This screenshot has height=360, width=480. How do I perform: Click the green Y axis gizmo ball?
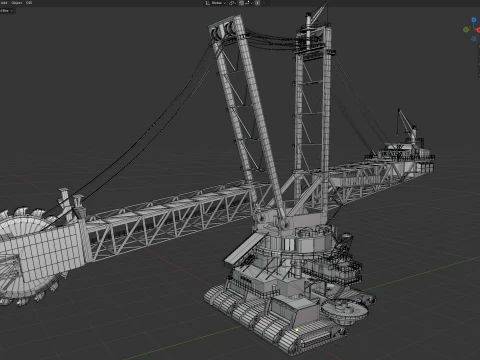(x=466, y=30)
